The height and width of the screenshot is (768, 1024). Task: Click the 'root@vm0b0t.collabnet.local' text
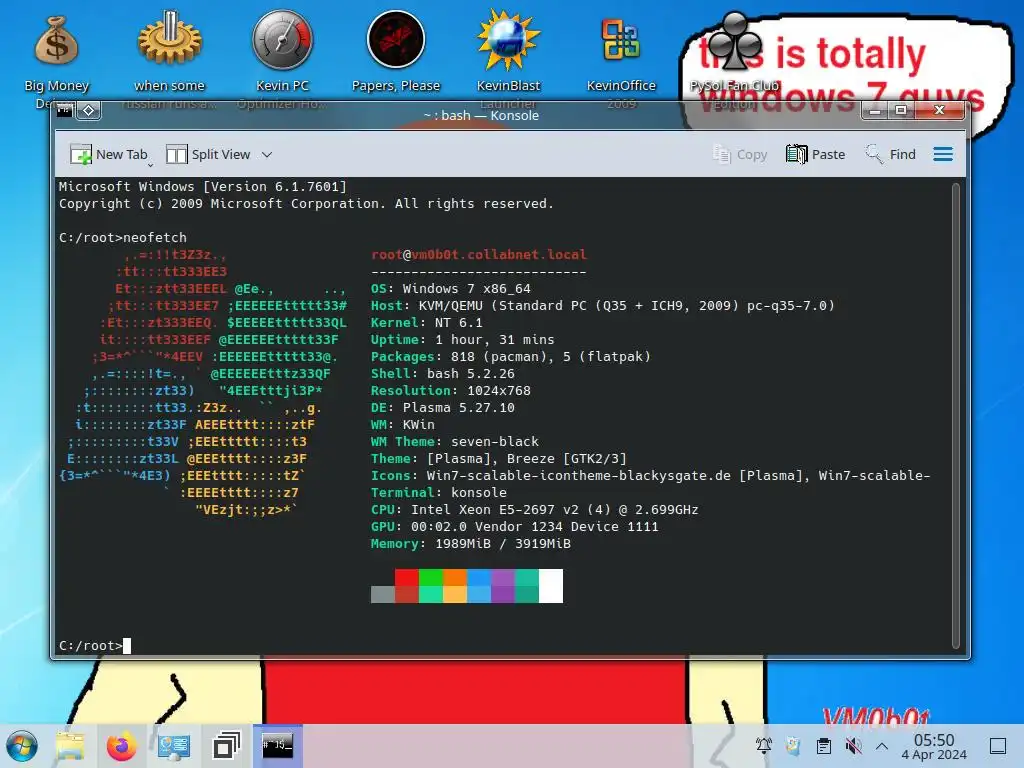click(479, 255)
